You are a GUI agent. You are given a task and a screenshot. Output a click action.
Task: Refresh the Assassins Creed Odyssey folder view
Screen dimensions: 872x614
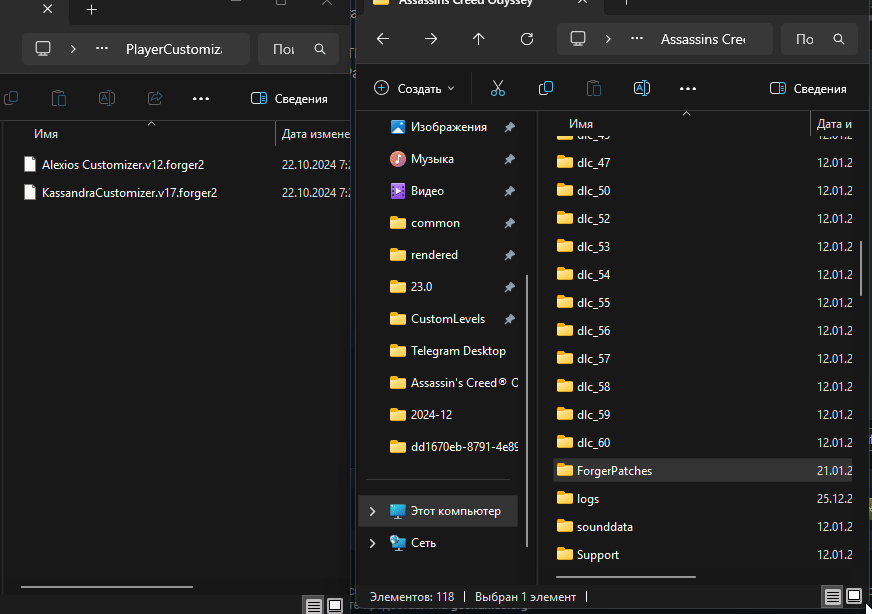[527, 39]
